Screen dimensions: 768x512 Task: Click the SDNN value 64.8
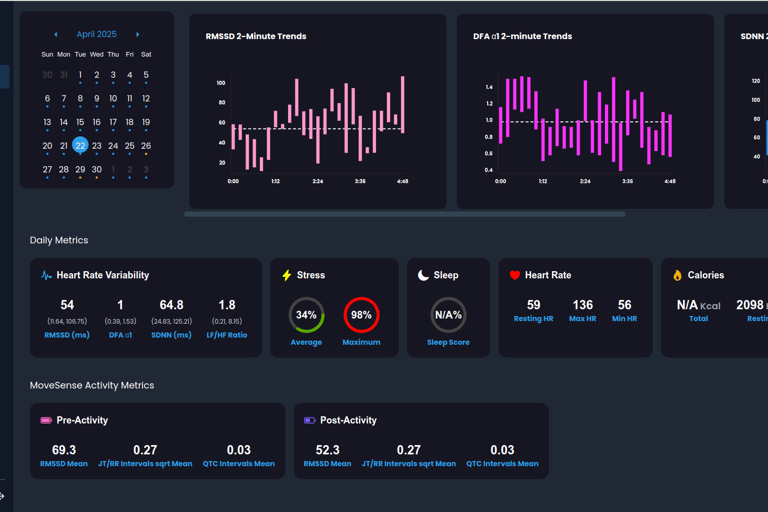pyautogui.click(x=171, y=305)
